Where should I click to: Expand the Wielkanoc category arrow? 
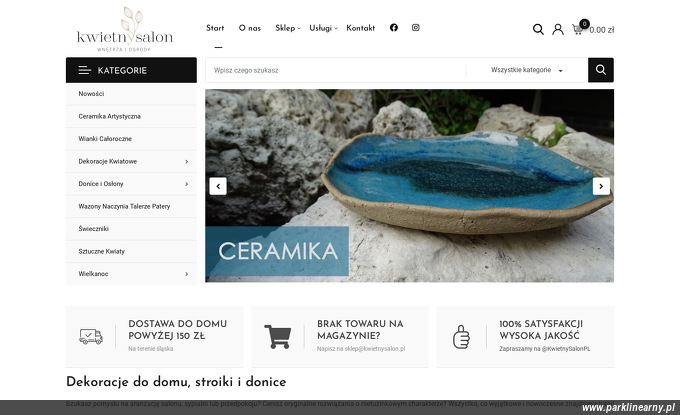pos(186,274)
